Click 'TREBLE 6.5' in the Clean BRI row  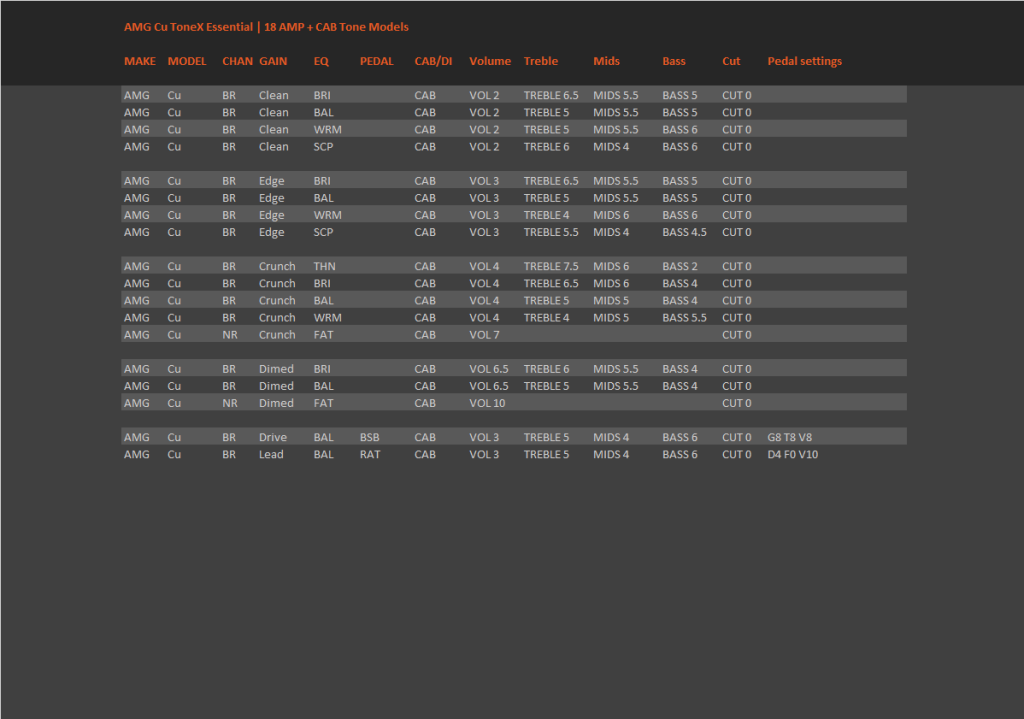551,95
